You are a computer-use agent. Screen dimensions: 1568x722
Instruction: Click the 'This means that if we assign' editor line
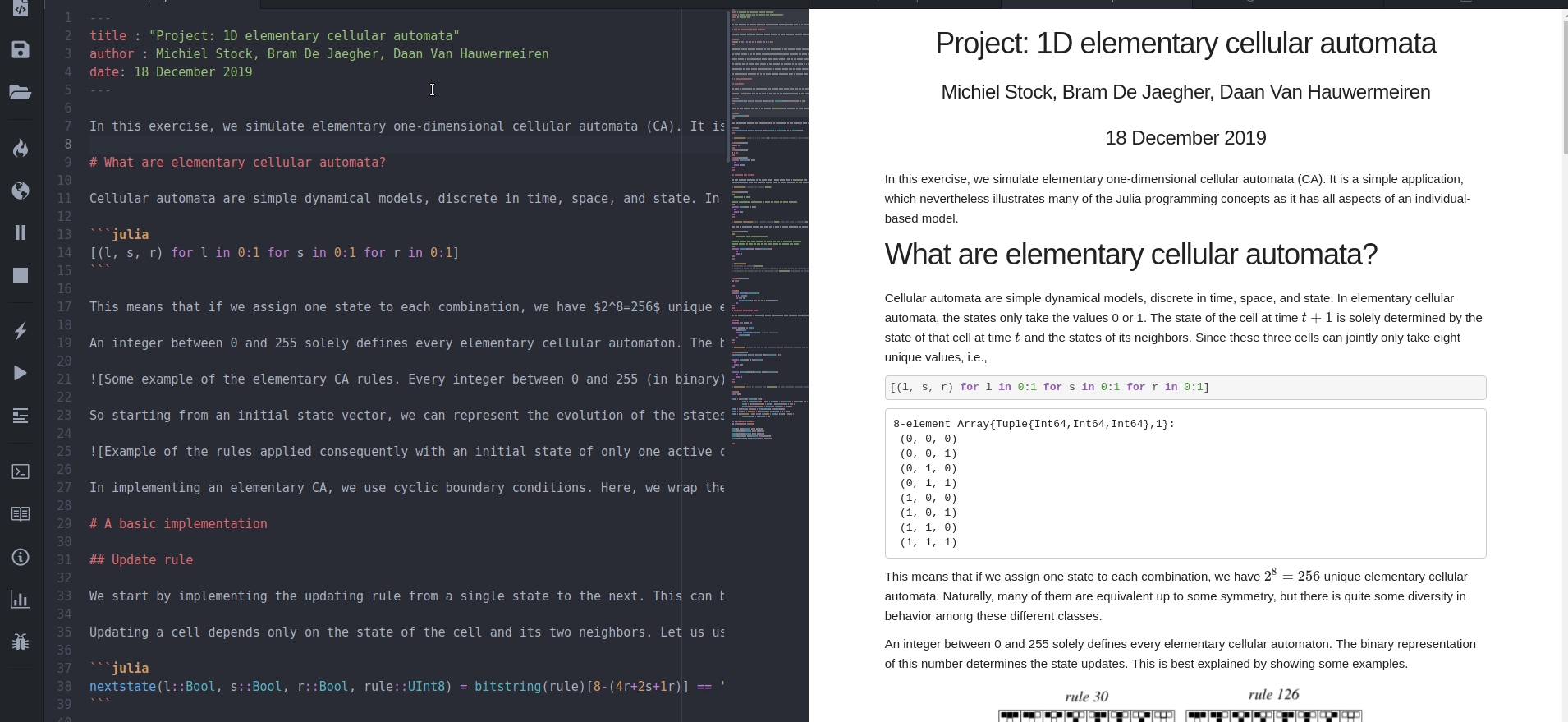point(406,307)
